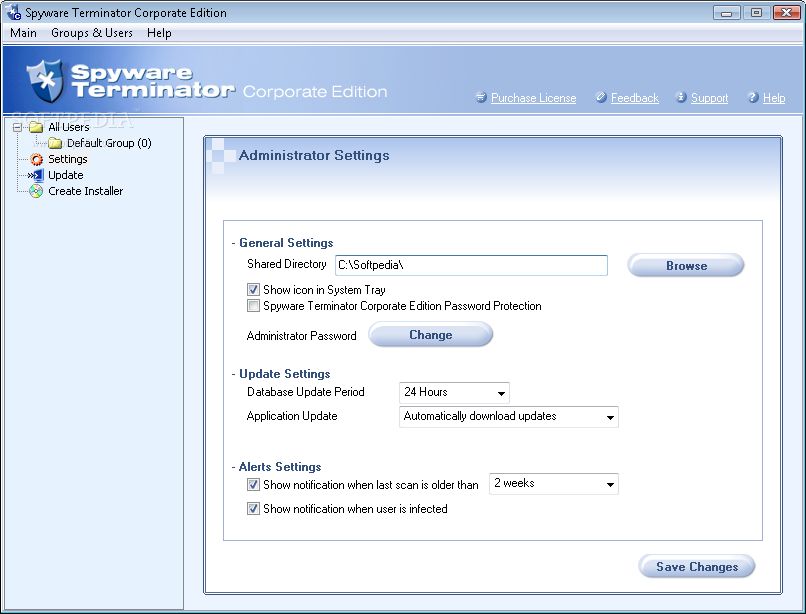Toggle Show icon in System Tray

pyautogui.click(x=253, y=290)
